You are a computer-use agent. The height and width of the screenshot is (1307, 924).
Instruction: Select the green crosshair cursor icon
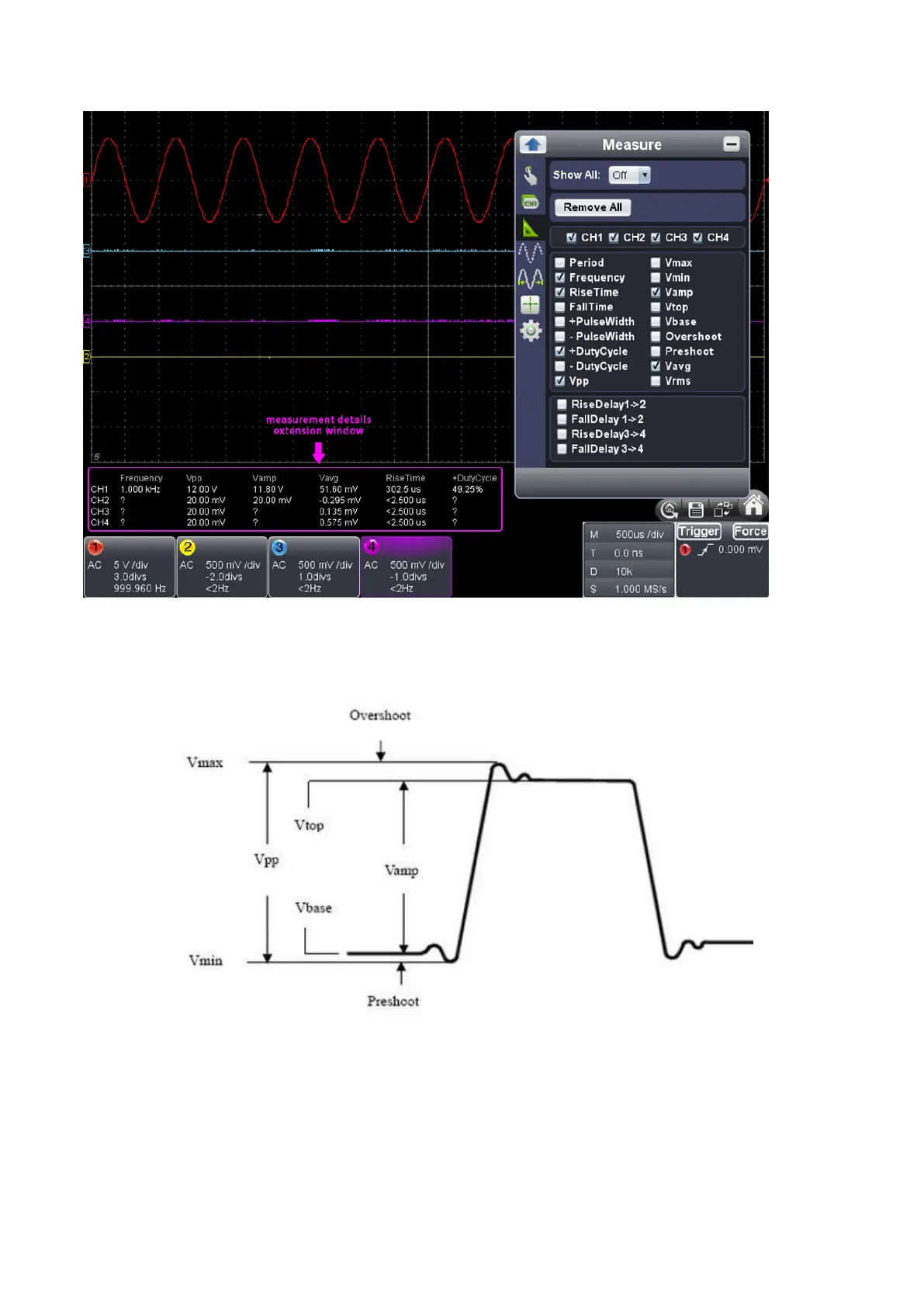click(x=530, y=305)
